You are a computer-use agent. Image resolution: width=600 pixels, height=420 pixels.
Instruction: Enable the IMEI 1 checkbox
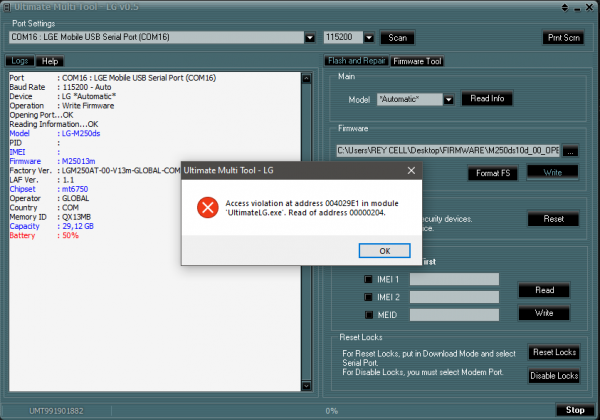(368, 279)
